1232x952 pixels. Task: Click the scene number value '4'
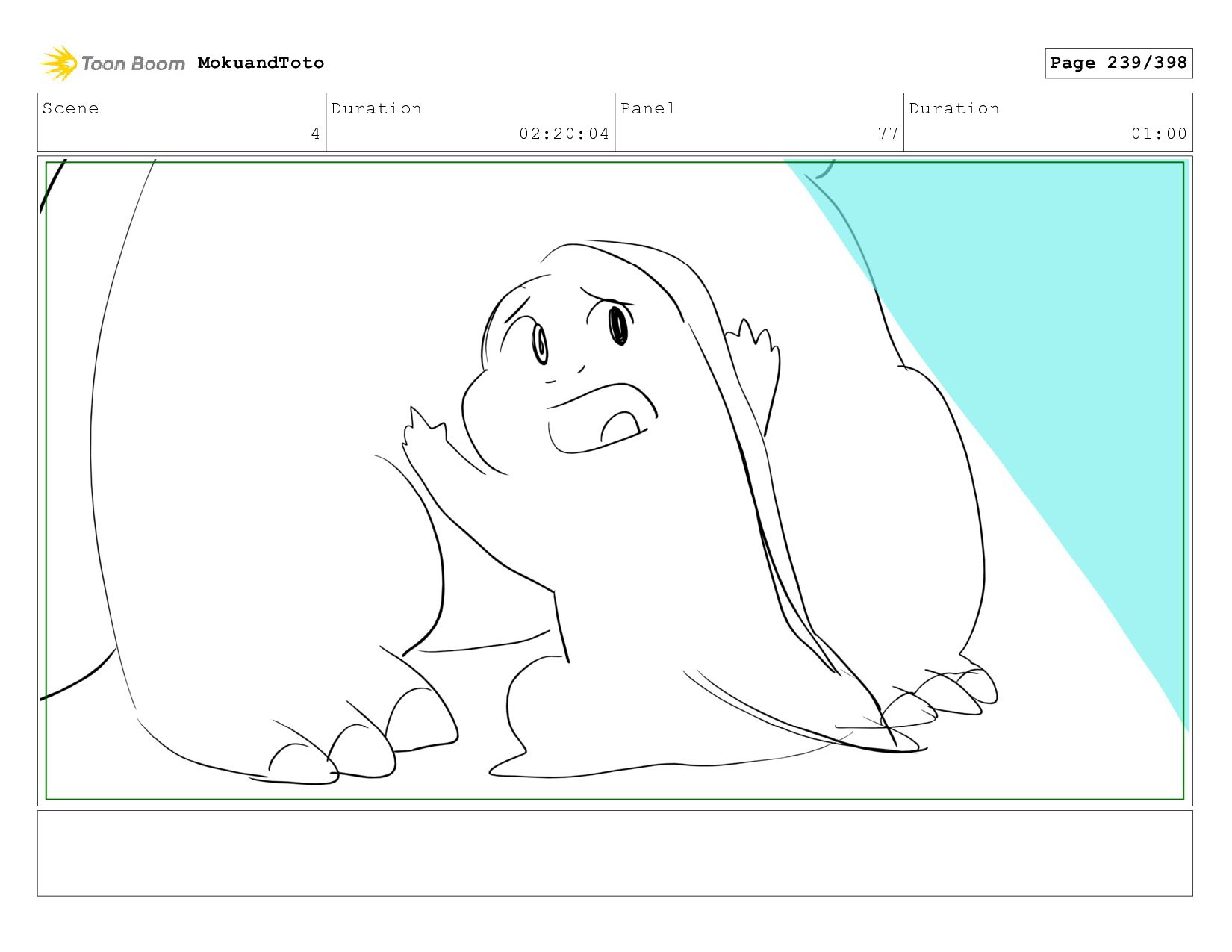pos(315,134)
